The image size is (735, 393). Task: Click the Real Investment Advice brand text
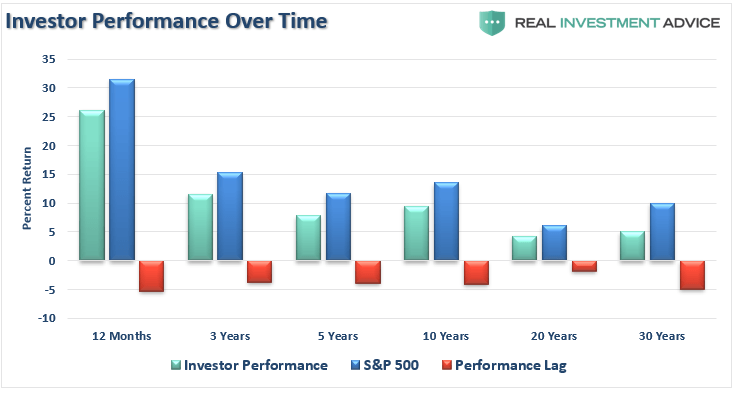(618, 23)
